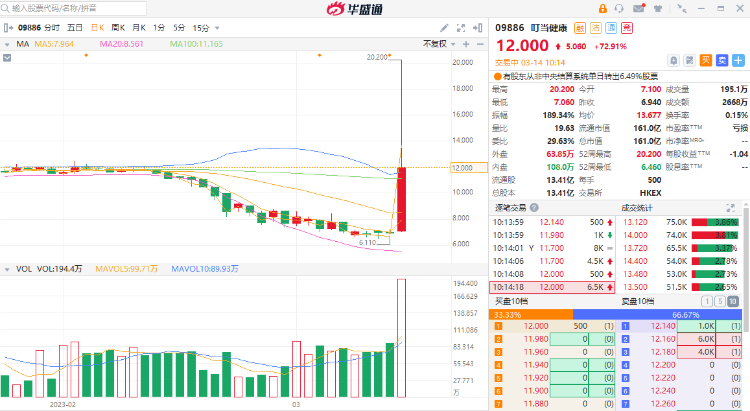Click the shareholder transfer news headline
This screenshot has width=750, height=411.
tap(580, 76)
